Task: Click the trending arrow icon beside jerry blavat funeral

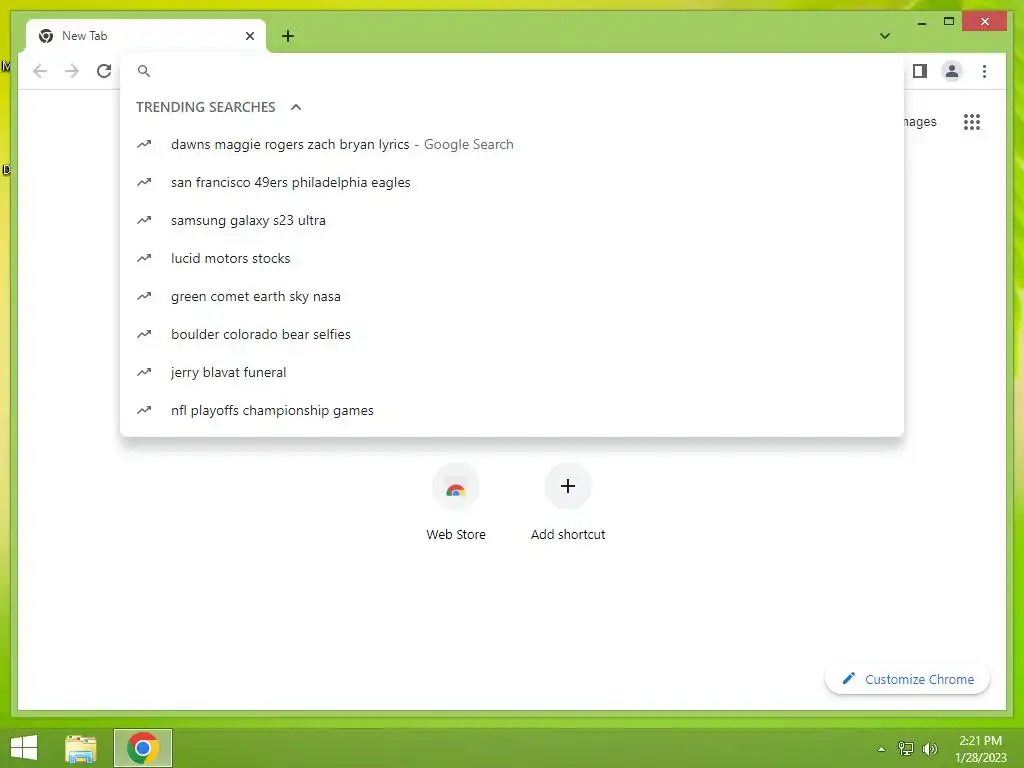Action: (x=144, y=372)
